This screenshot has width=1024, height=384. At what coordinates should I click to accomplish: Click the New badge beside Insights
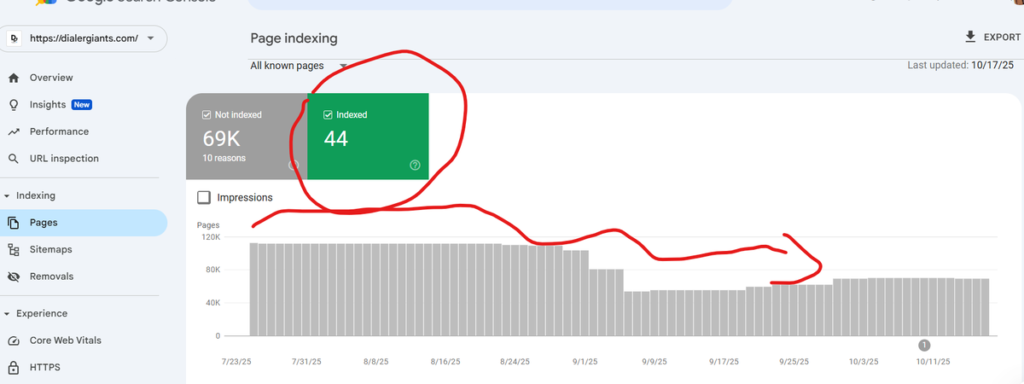(82, 104)
